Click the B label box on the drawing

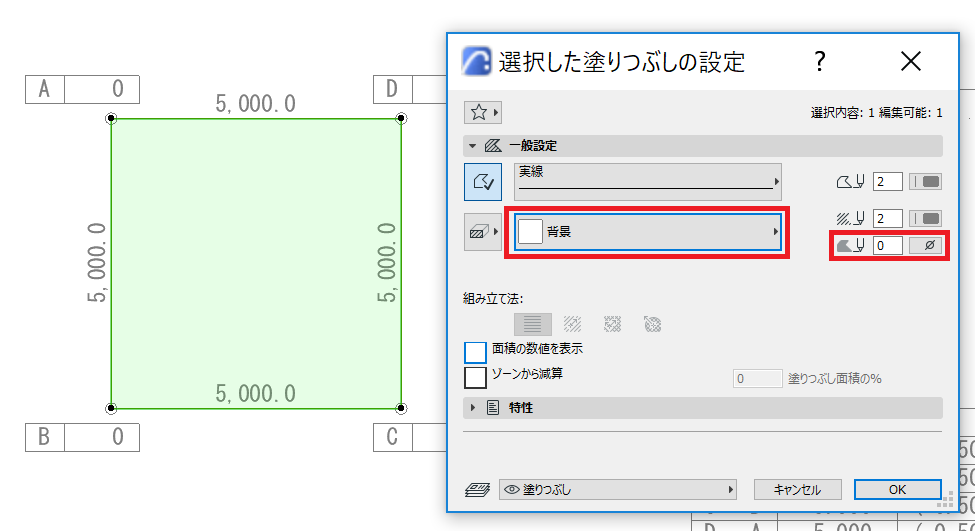click(45, 438)
